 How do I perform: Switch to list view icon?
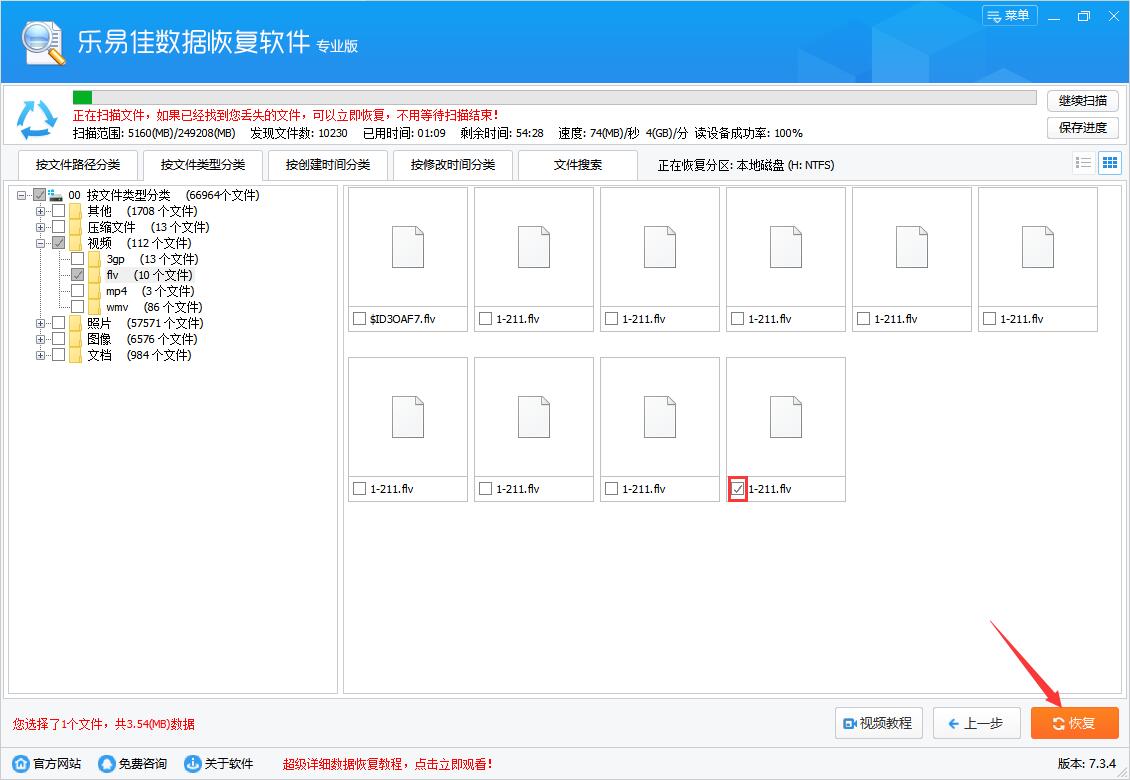coord(1083,162)
